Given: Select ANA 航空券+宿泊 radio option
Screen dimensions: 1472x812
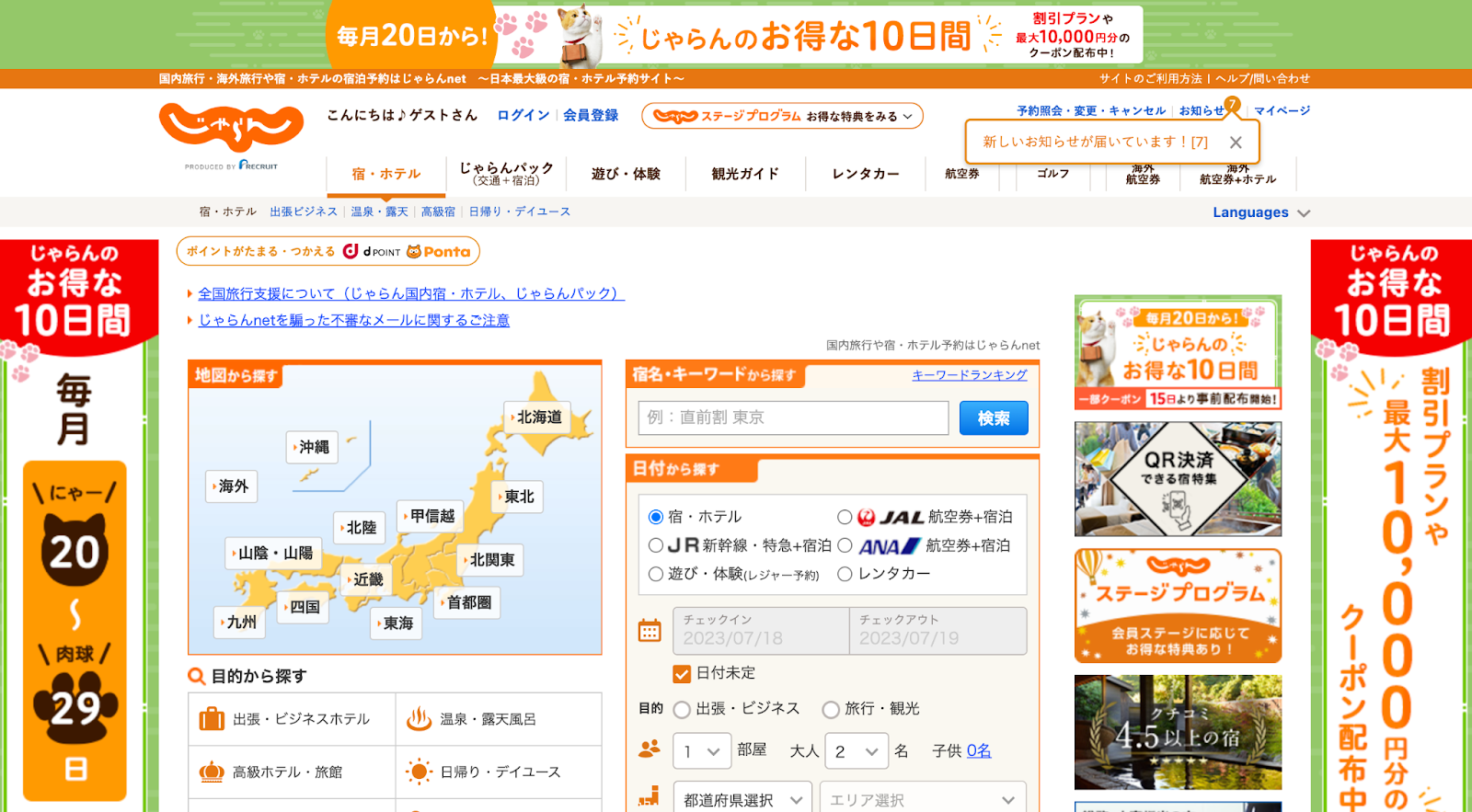Looking at the screenshot, I should 845,545.
